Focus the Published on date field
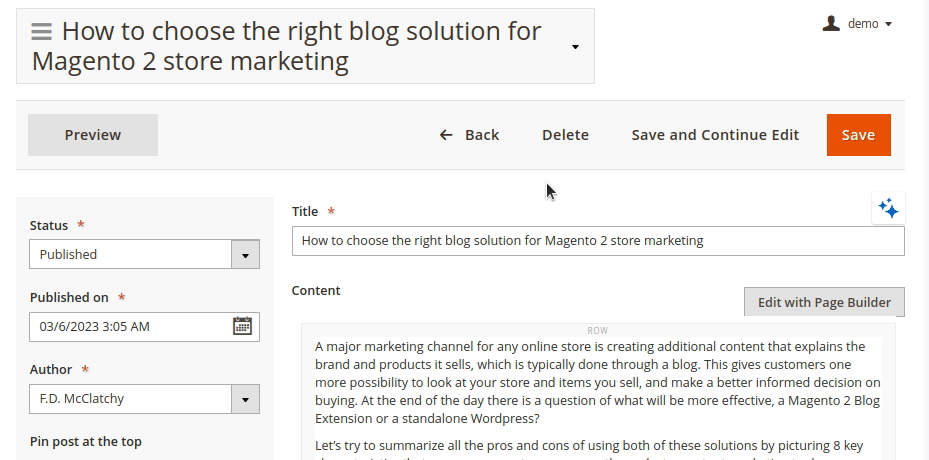929x460 pixels. point(130,326)
